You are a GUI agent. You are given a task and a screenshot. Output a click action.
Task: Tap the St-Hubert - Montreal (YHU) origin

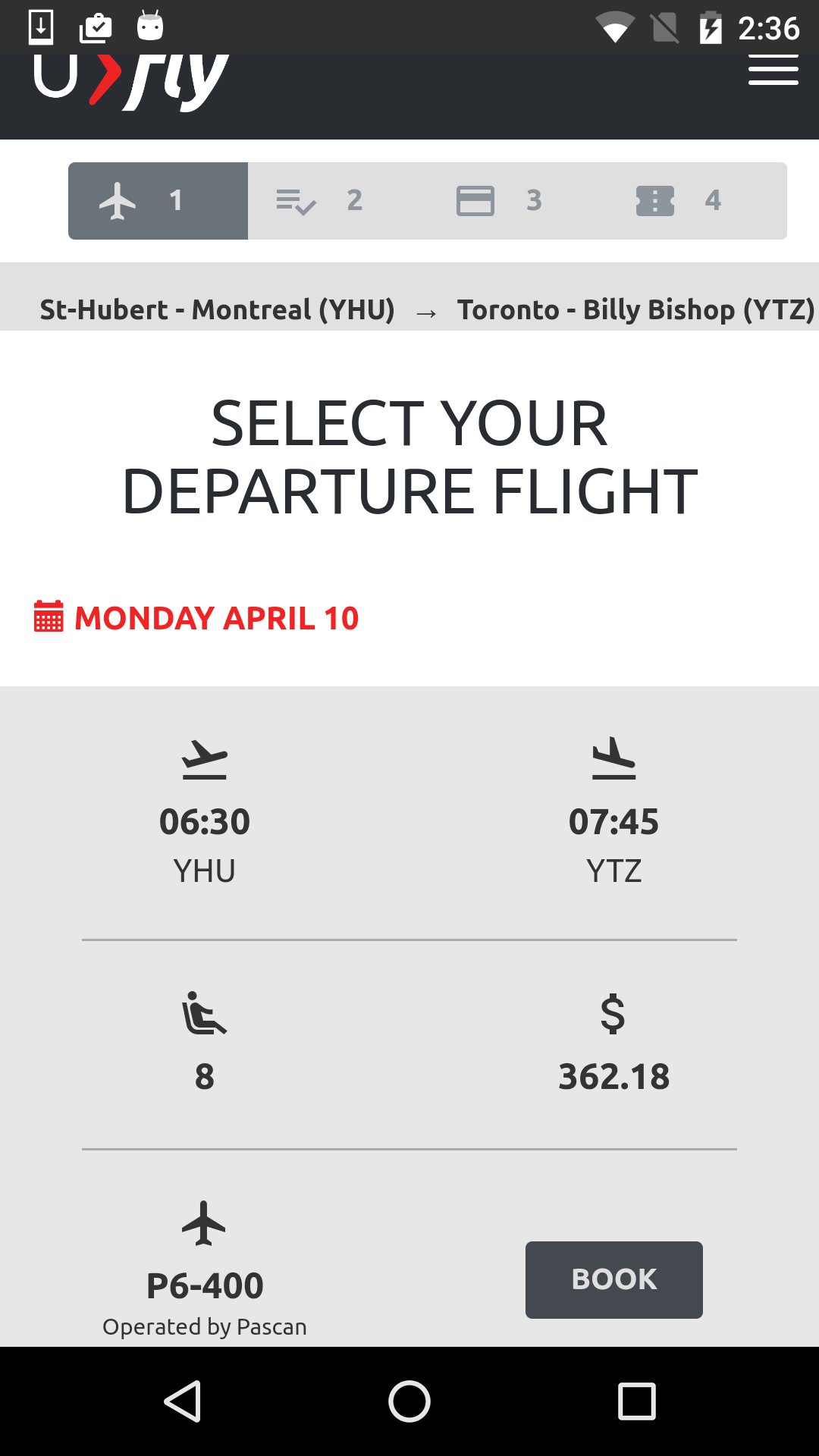[x=218, y=309]
